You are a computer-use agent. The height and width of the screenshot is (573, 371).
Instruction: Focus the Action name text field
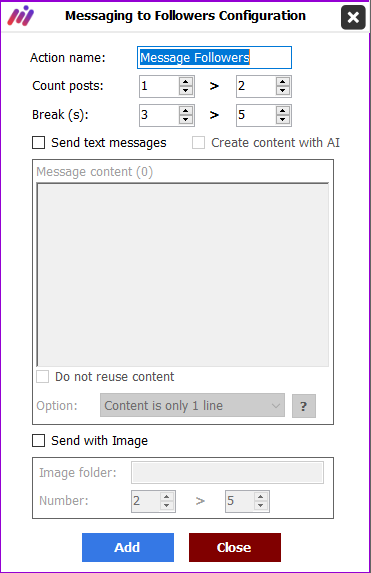(215, 57)
